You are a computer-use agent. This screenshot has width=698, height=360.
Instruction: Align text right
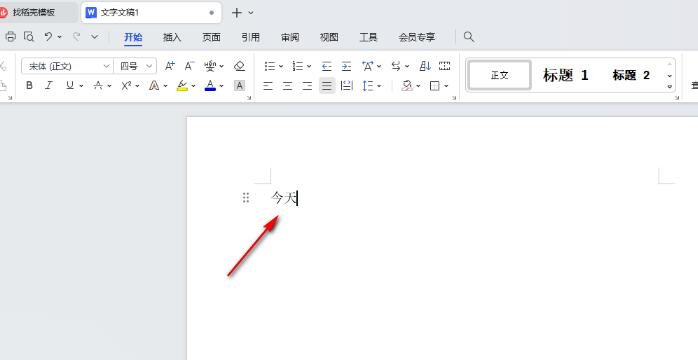point(307,85)
